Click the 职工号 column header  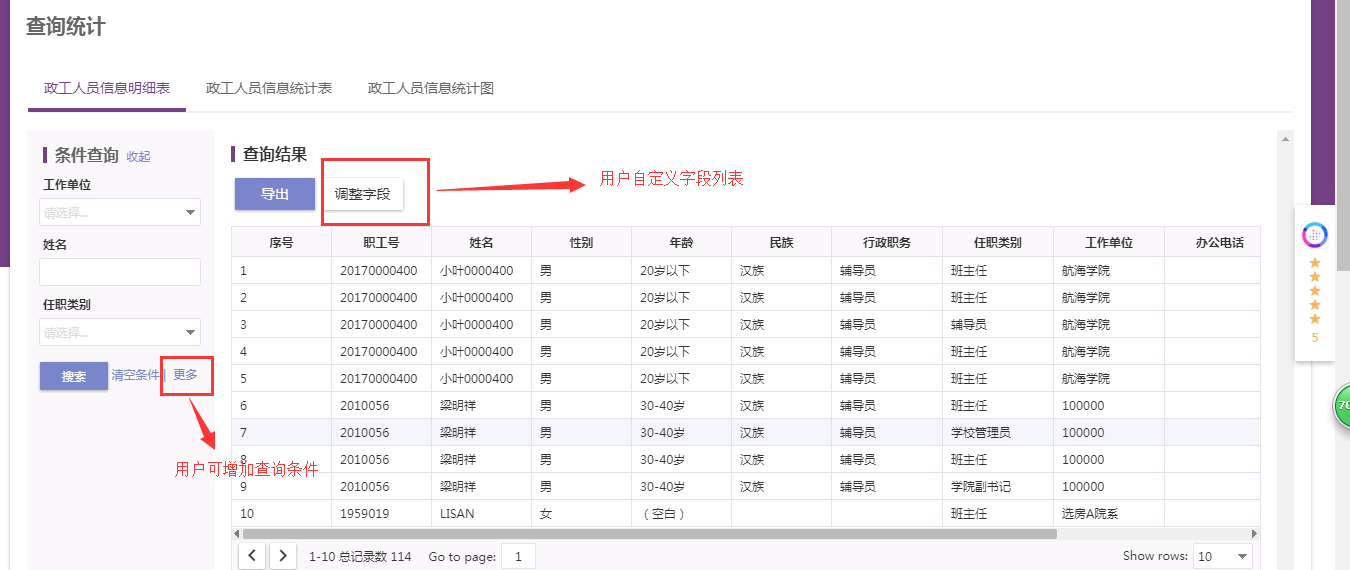tap(382, 242)
